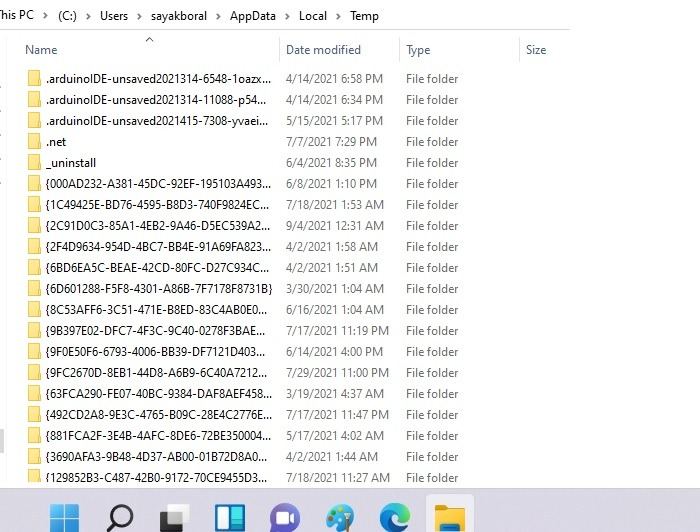The height and width of the screenshot is (532, 700).
Task: Sort by Size column header
Action: click(536, 50)
